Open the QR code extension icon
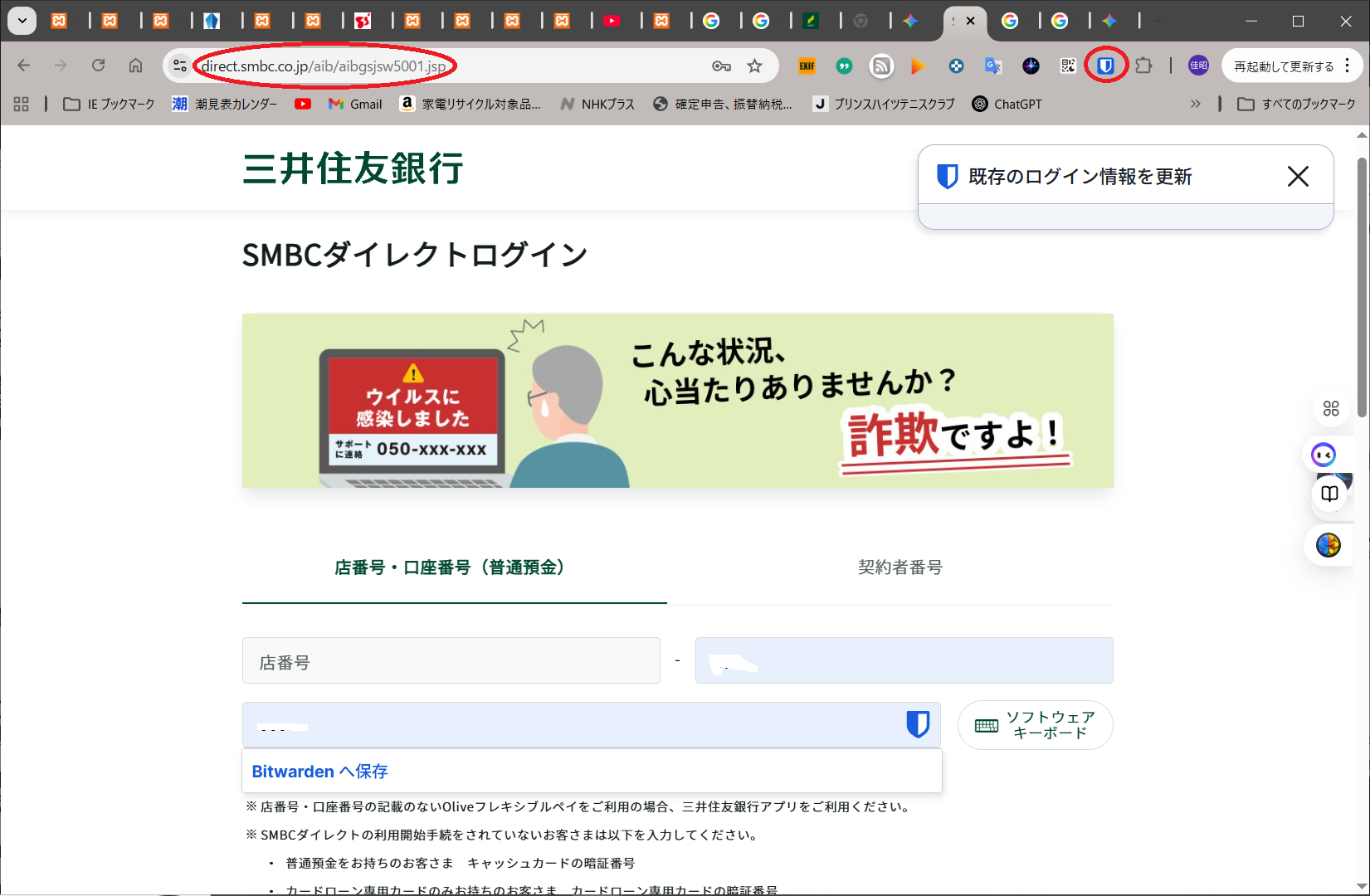Image resolution: width=1370 pixels, height=896 pixels. point(1068,66)
